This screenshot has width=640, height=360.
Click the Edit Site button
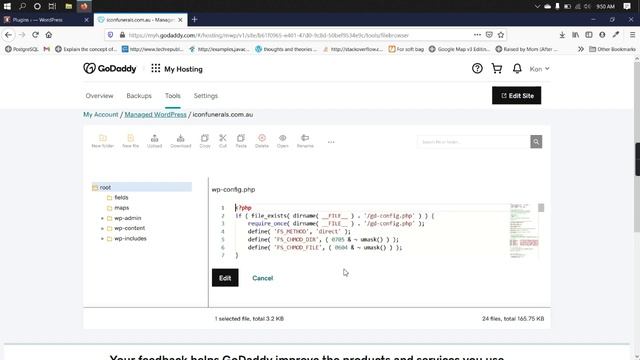[516, 96]
